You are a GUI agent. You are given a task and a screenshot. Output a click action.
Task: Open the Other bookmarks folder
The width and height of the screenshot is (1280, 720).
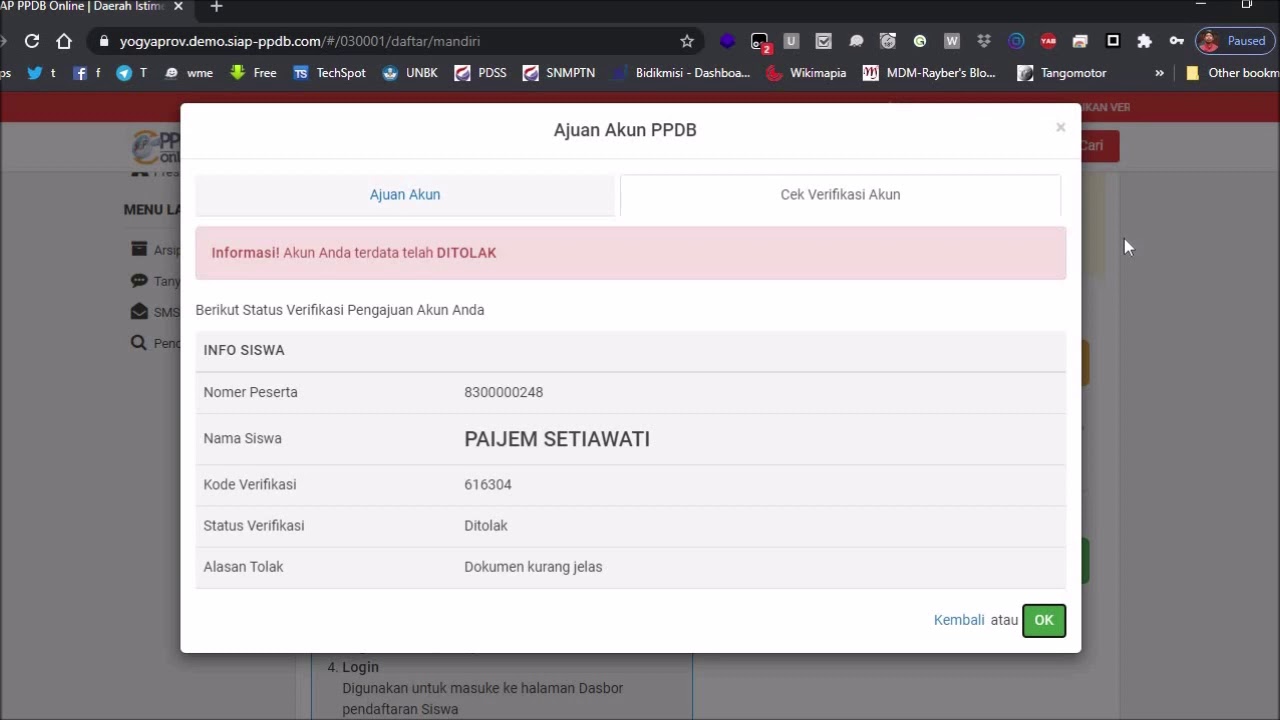(1232, 73)
